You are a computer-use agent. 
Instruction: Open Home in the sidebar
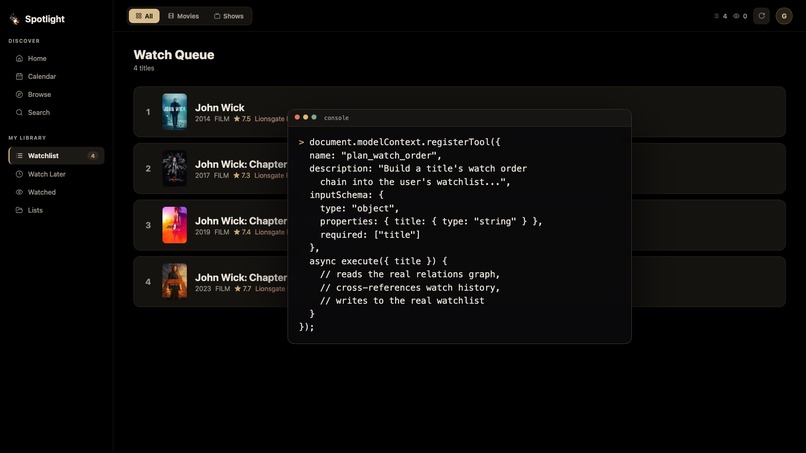[57, 58]
